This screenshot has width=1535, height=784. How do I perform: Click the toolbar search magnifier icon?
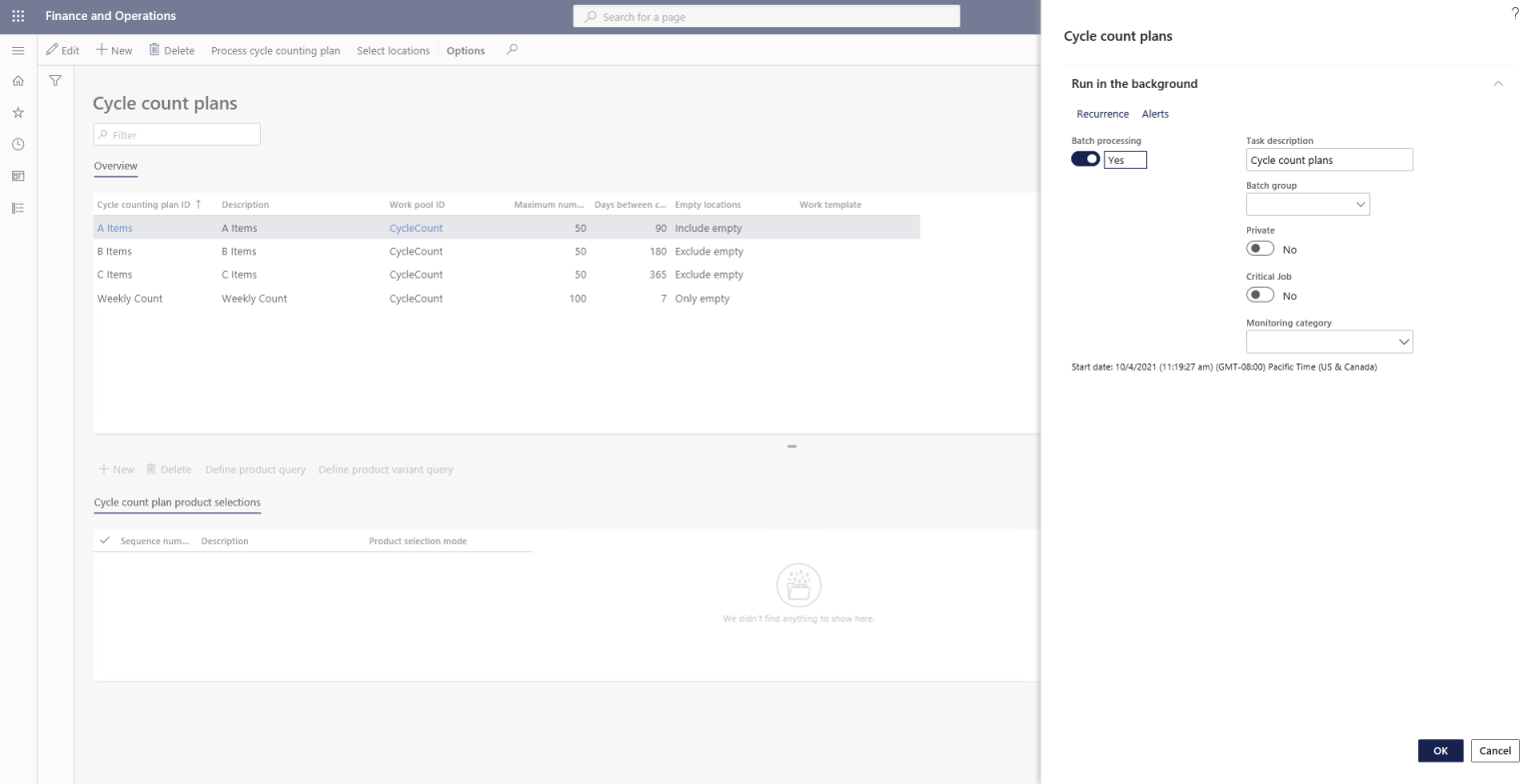pyautogui.click(x=512, y=49)
